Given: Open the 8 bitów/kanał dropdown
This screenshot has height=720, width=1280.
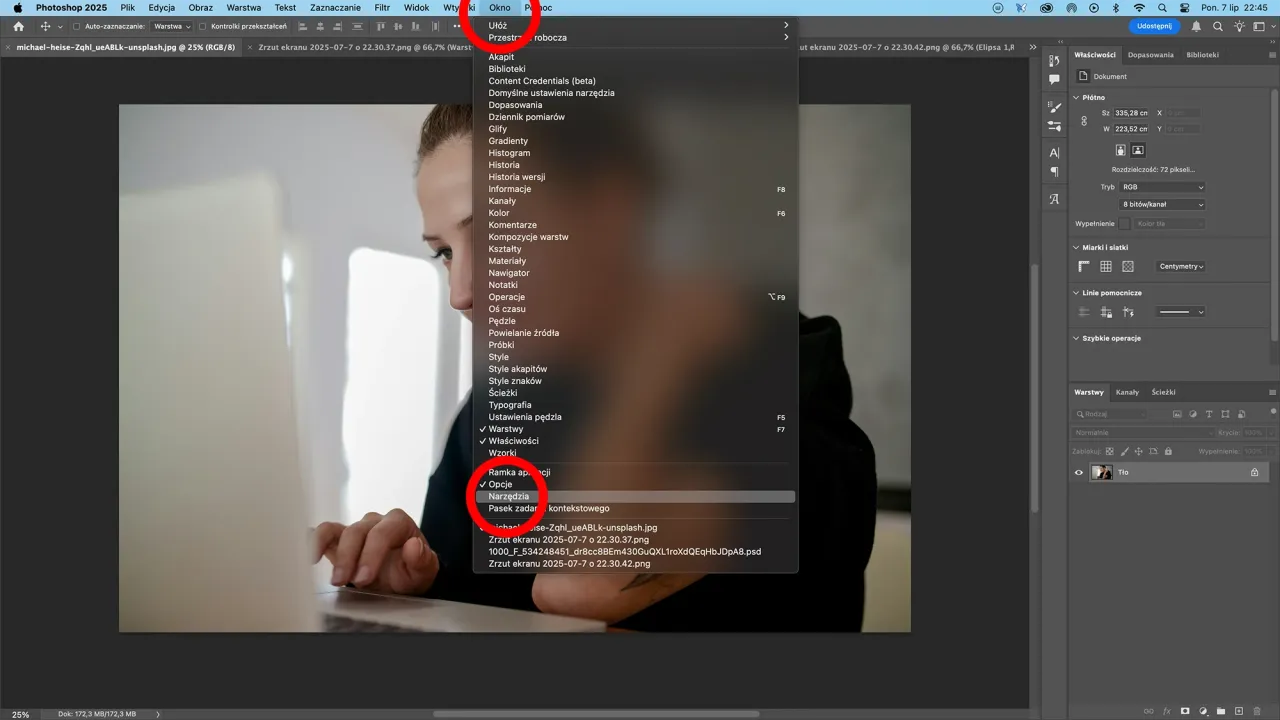Looking at the screenshot, I should tap(1160, 203).
